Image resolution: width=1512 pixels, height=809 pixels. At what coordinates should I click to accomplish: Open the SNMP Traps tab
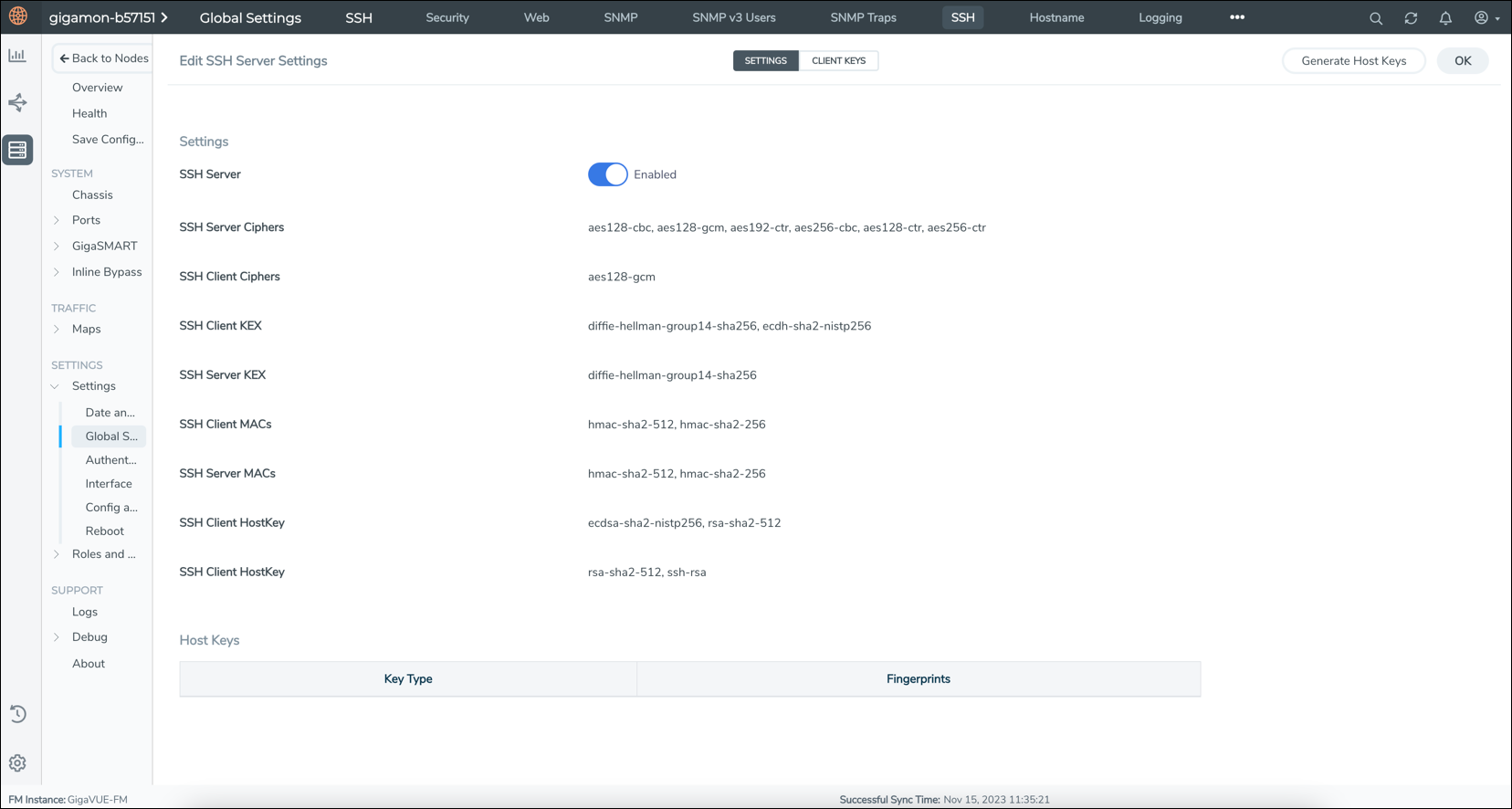click(x=863, y=17)
